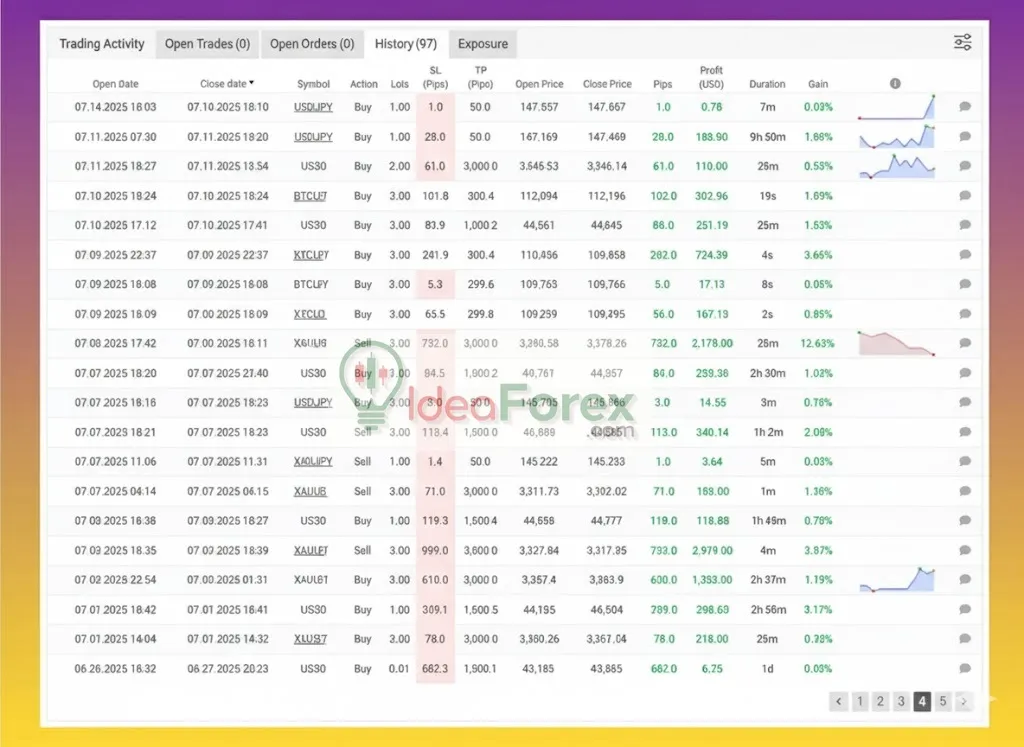The width and height of the screenshot is (1024, 747).
Task: Open the History (97) tab
Action: coord(405,43)
